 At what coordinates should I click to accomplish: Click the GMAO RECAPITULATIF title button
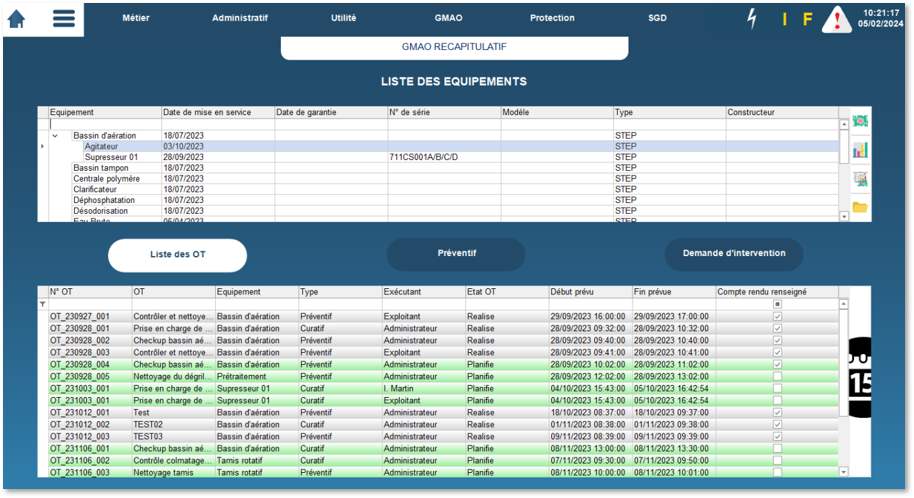pos(454,47)
